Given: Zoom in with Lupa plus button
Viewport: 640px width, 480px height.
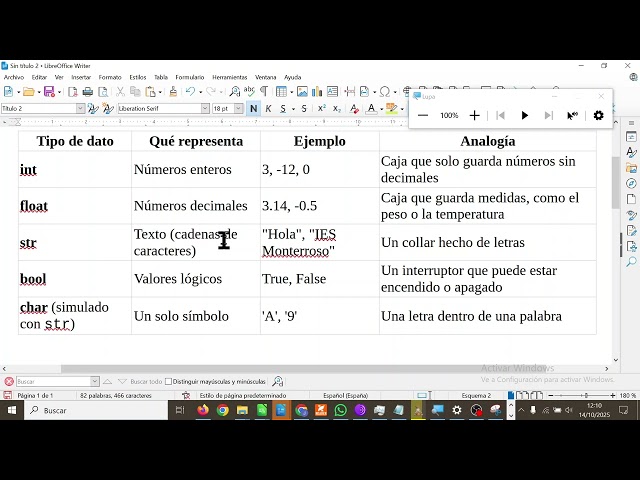Looking at the screenshot, I should pyautogui.click(x=474, y=116).
